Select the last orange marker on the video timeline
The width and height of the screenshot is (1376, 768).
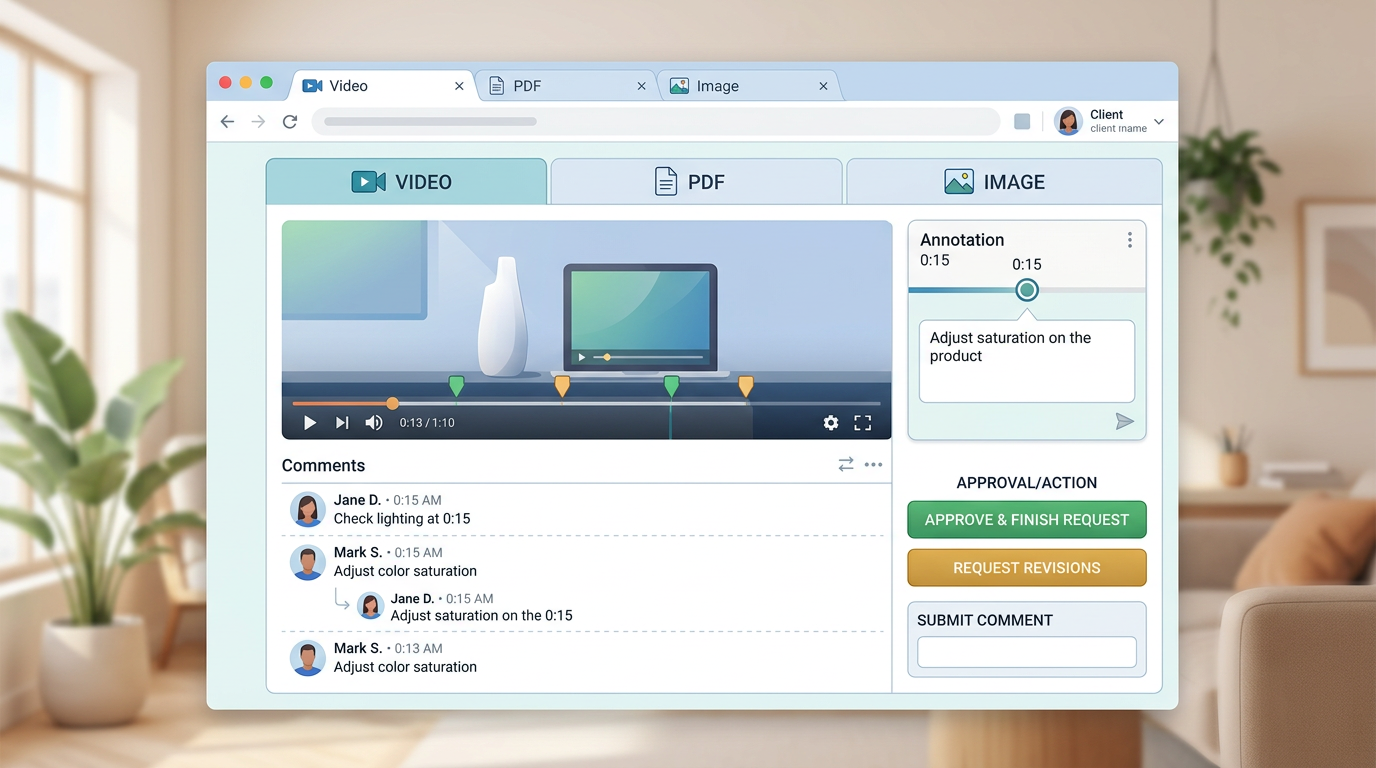746,386
